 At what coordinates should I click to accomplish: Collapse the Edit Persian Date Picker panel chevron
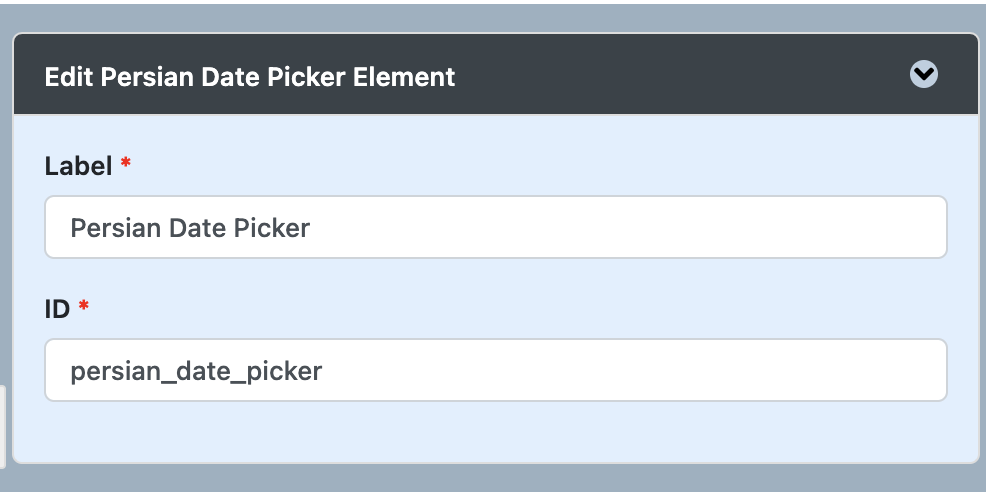coord(924,75)
